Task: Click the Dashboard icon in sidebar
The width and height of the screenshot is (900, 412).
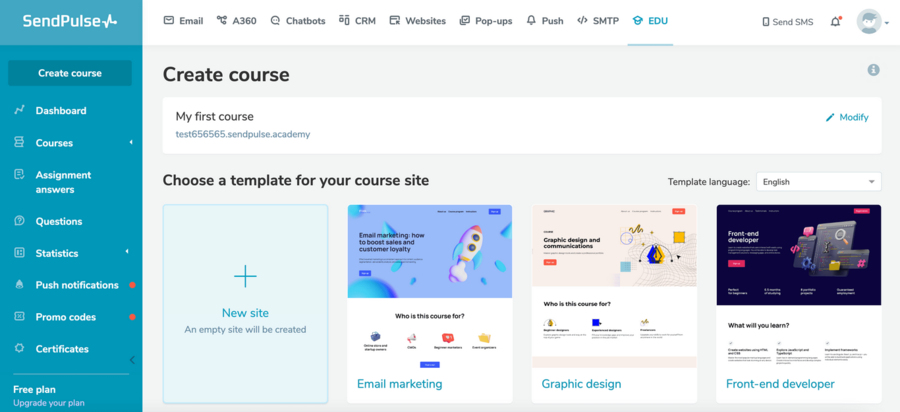Action: coord(19,110)
